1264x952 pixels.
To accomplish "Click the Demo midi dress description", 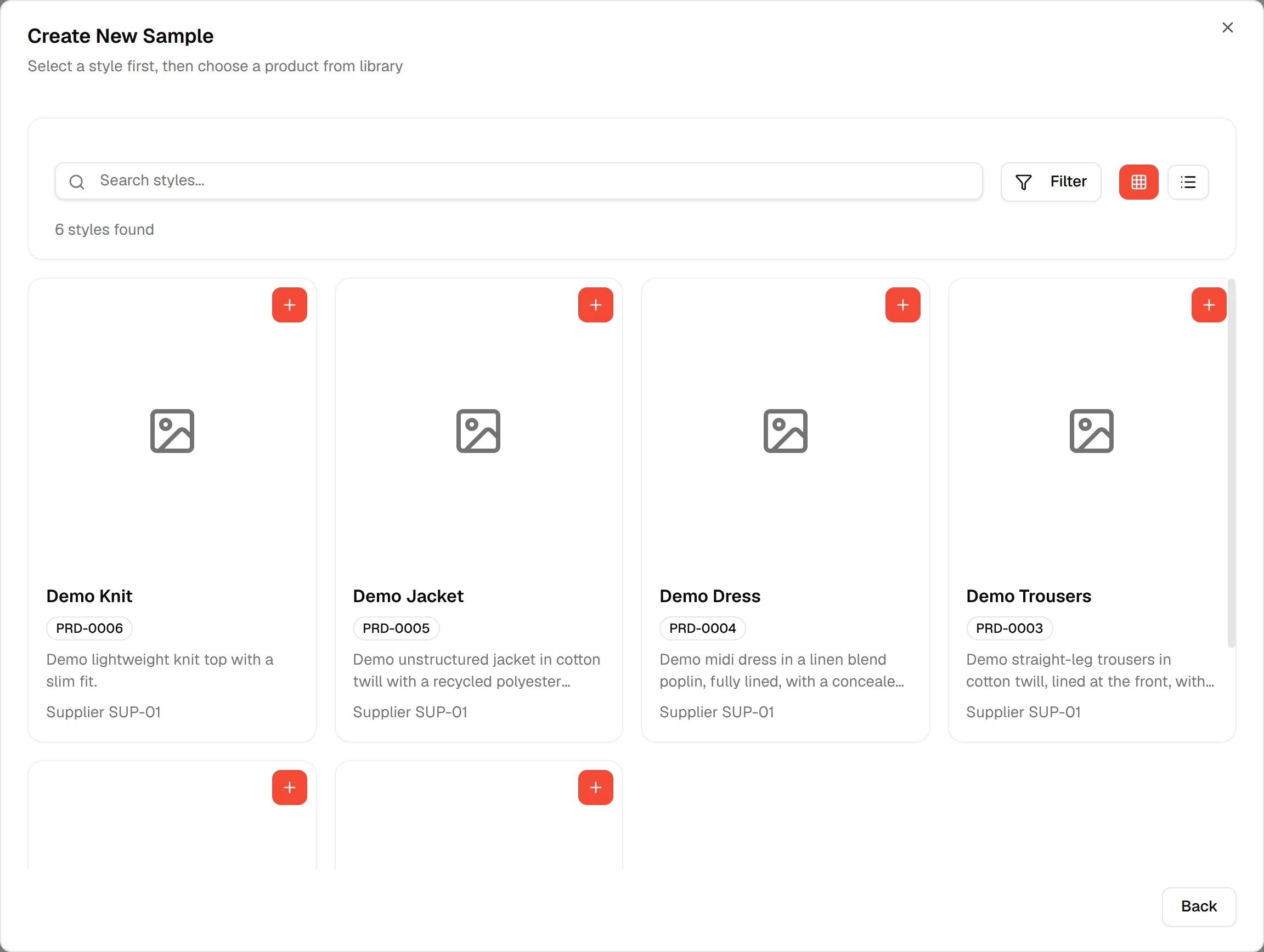I will pyautogui.click(x=782, y=671).
